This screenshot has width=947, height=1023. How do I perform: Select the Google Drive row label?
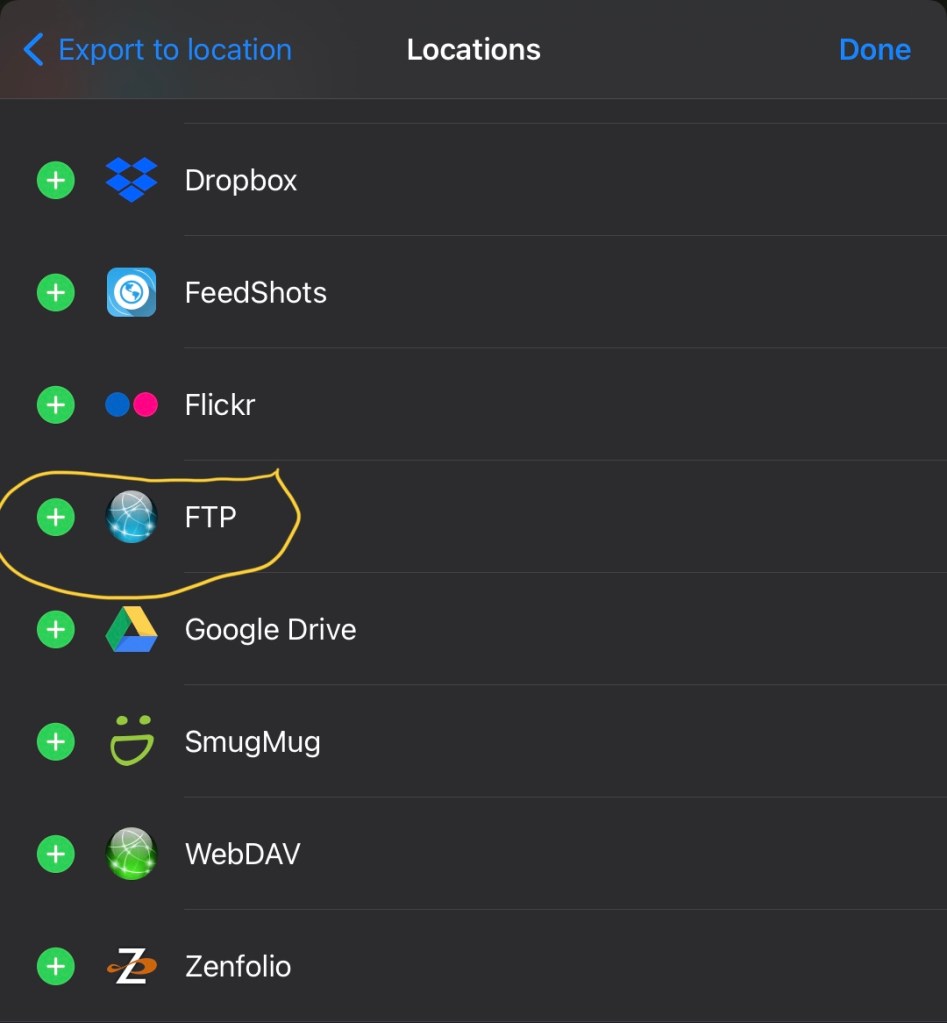click(x=270, y=630)
